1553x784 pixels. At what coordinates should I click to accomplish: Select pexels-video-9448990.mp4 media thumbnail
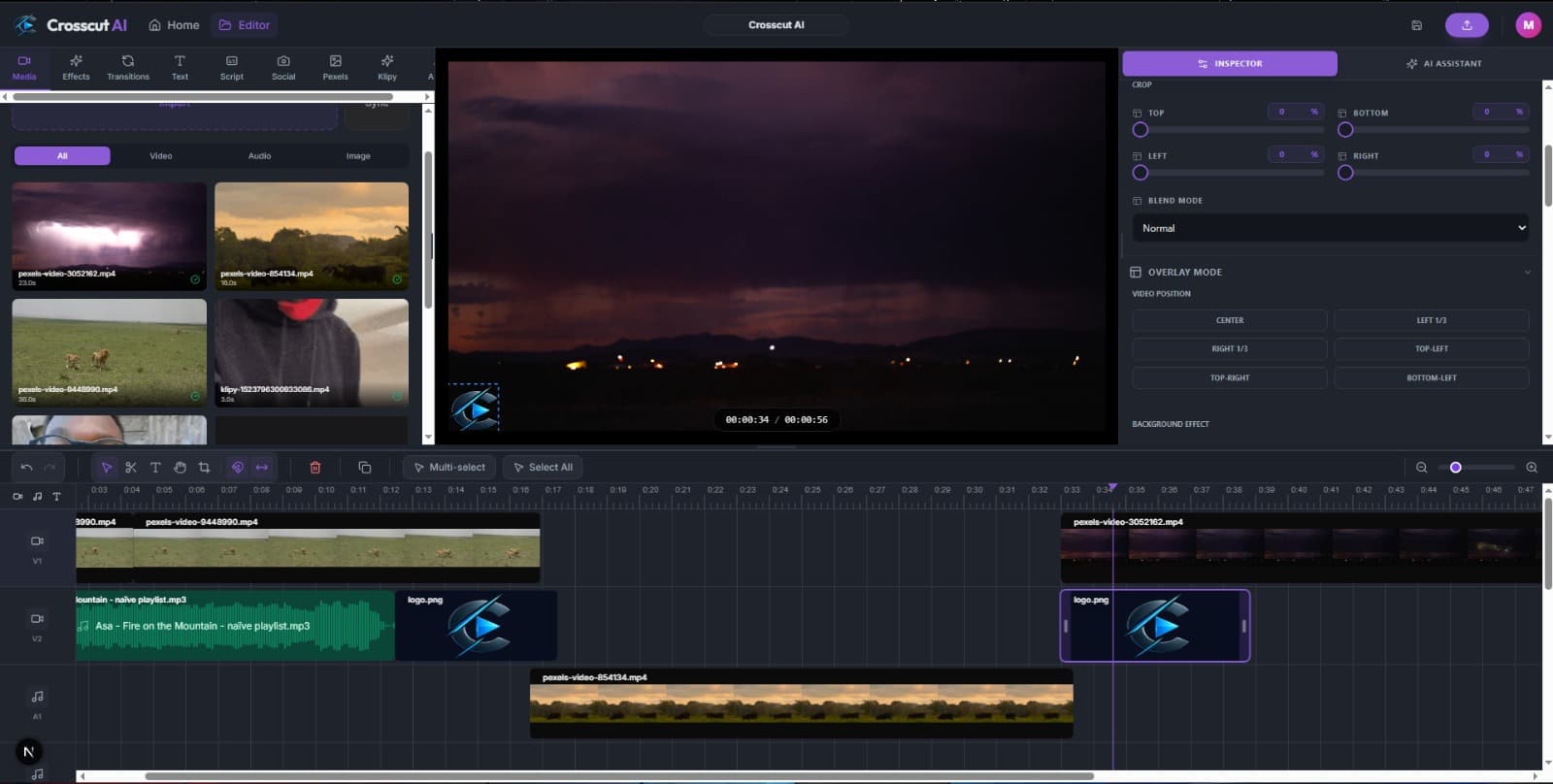coord(109,352)
